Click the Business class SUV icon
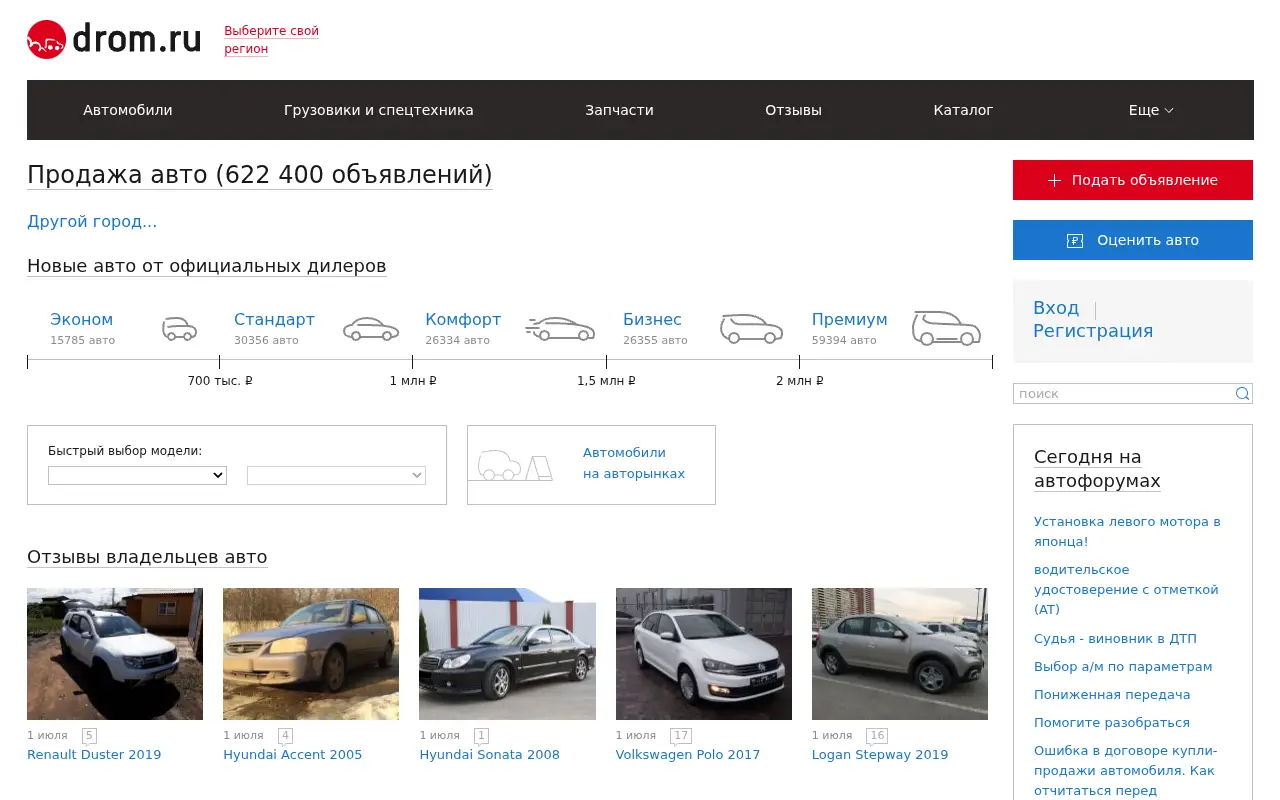This screenshot has height=800, width=1280. (752, 329)
